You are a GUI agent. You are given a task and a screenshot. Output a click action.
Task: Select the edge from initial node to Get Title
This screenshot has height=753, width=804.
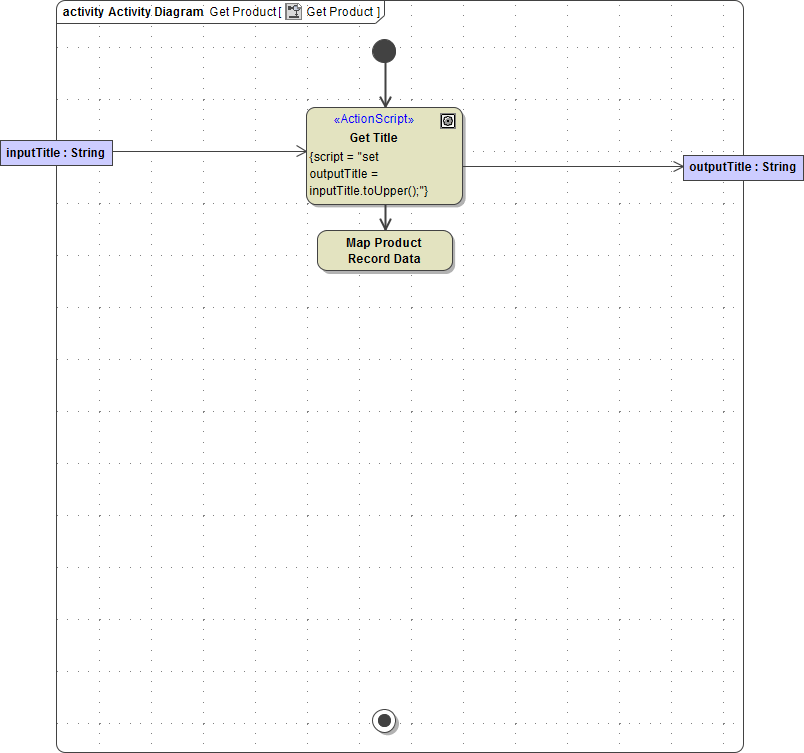pos(384,85)
